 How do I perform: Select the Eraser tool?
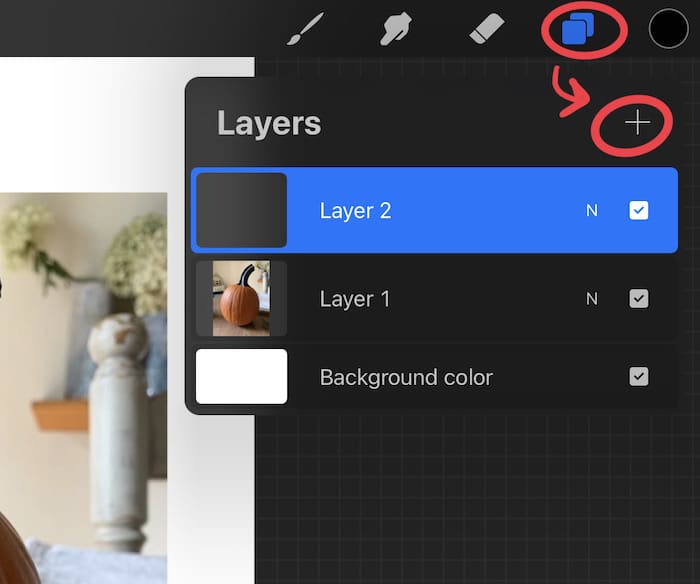coord(487,29)
